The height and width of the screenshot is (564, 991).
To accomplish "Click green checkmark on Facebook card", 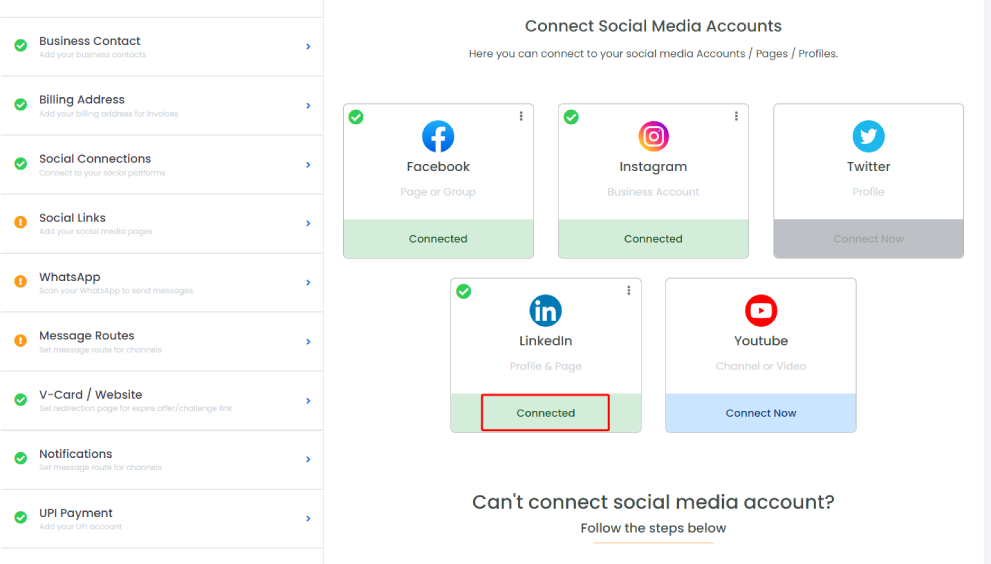I will coord(356,117).
